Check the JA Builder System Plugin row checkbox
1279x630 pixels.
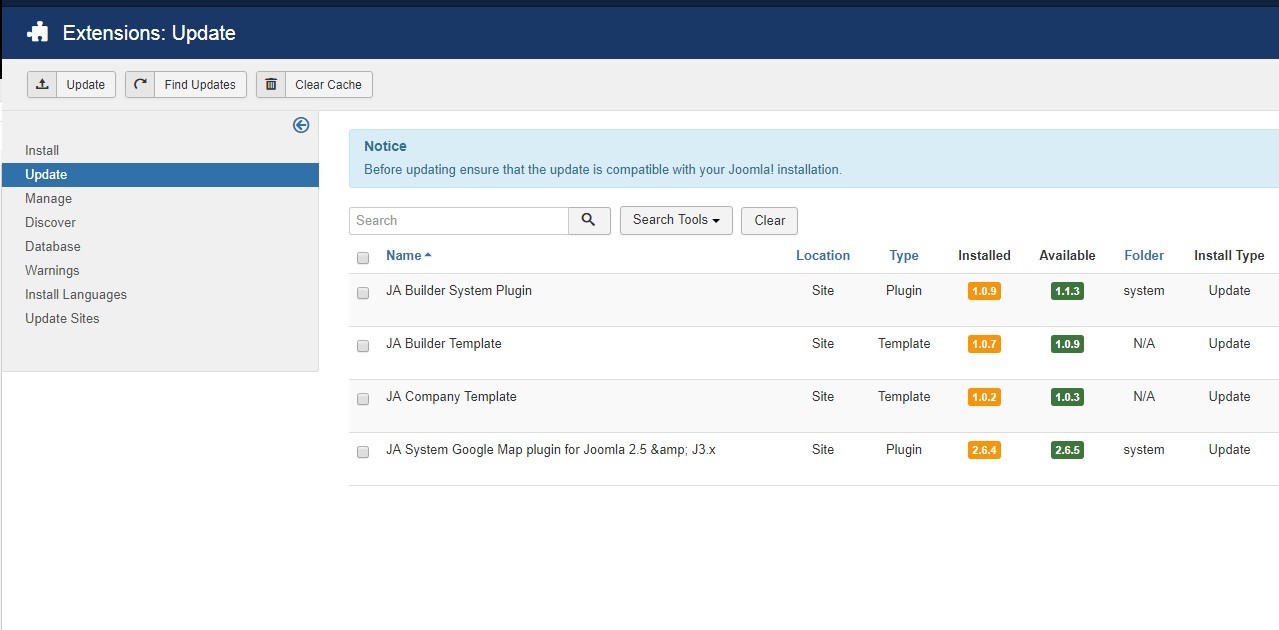click(363, 293)
